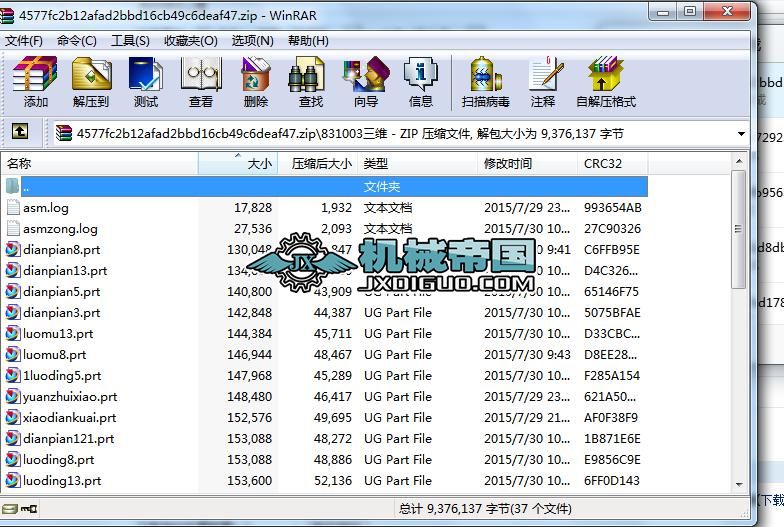Select file xiaodiankuai.prt
784x527 pixels.
point(70,418)
